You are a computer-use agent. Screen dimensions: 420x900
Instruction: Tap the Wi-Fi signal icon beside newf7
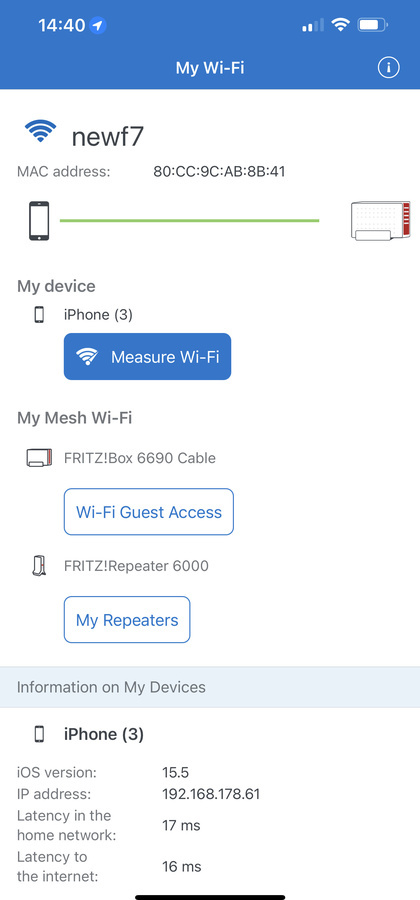40,131
